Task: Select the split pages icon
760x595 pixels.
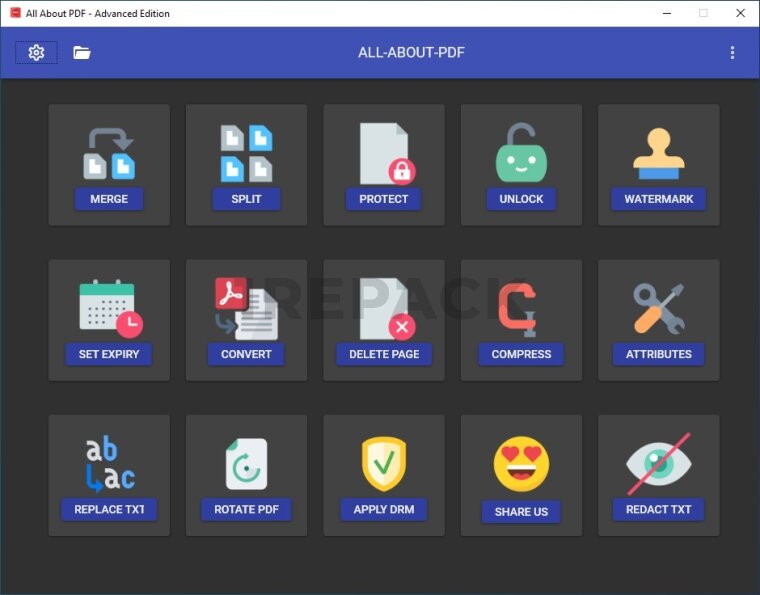Action: point(246,153)
